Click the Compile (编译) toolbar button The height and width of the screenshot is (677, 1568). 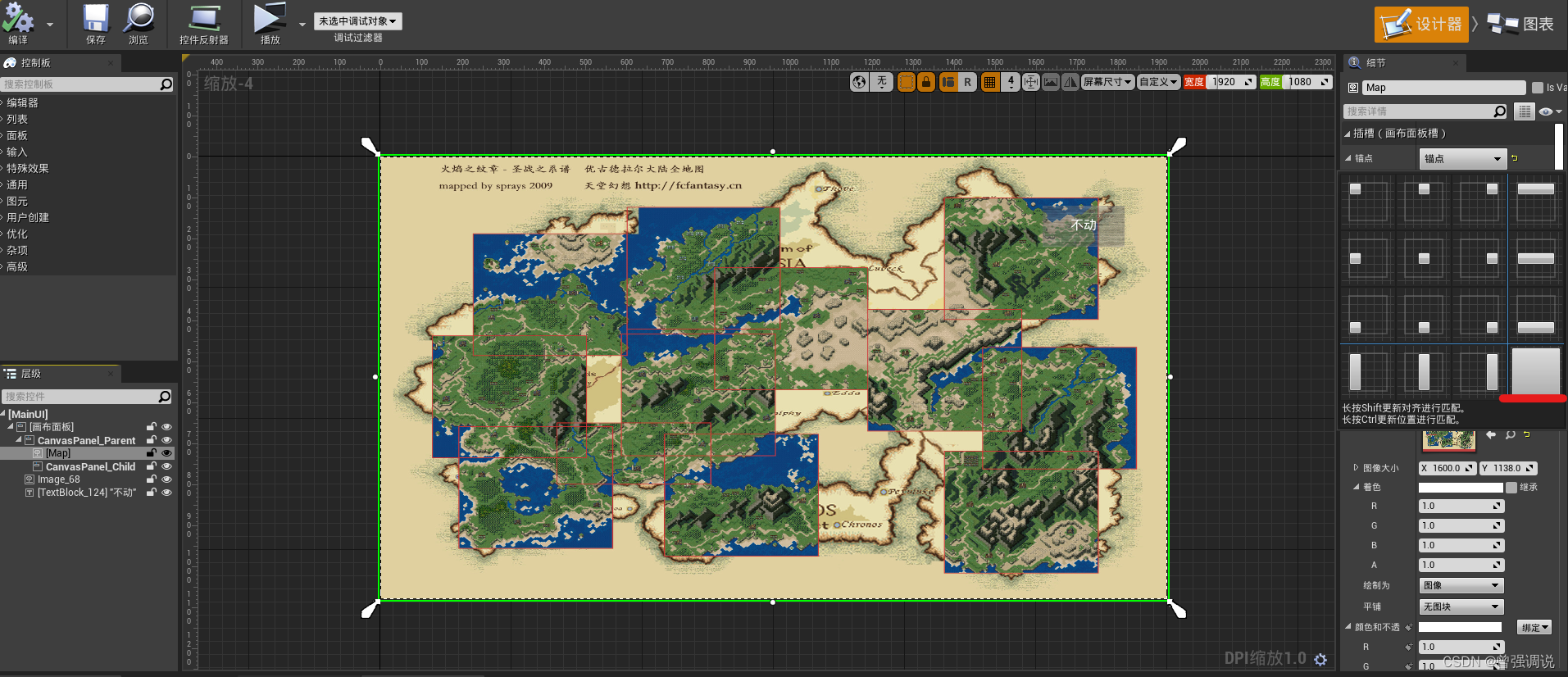19,24
